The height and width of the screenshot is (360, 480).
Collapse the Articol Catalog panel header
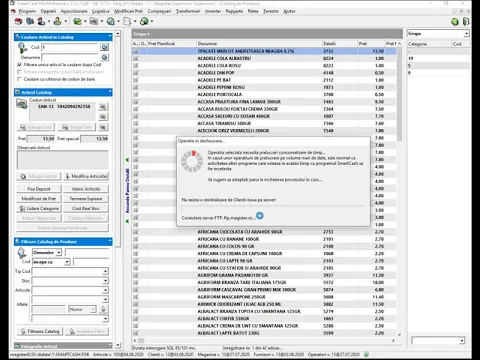tap(110, 92)
